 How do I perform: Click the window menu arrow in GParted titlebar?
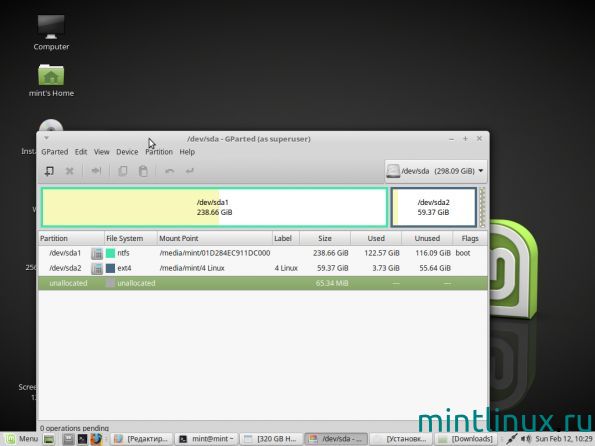coord(46,138)
